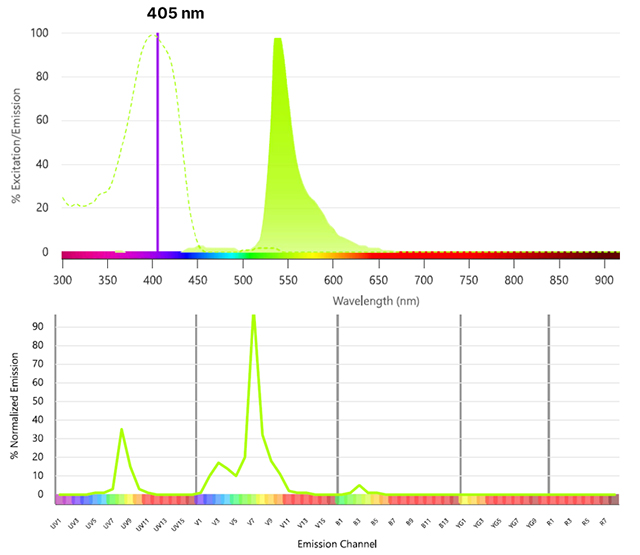Click the R7 emission channel label
The height and width of the screenshot is (555, 640).
(x=603, y=522)
